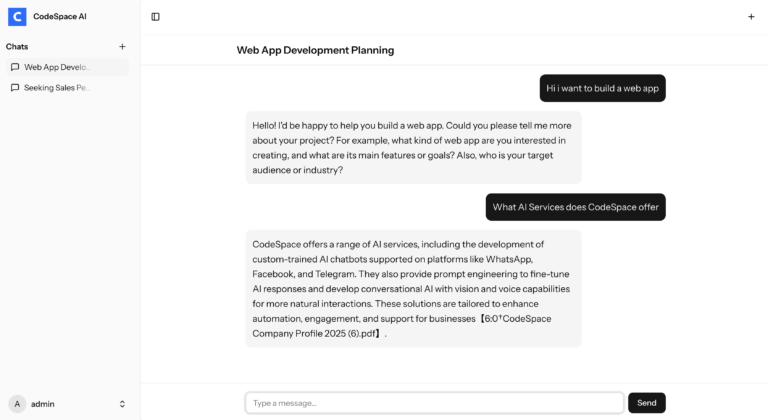
Task: Click the chat bubble icon beside Web App Develo...
Action: 15,67
